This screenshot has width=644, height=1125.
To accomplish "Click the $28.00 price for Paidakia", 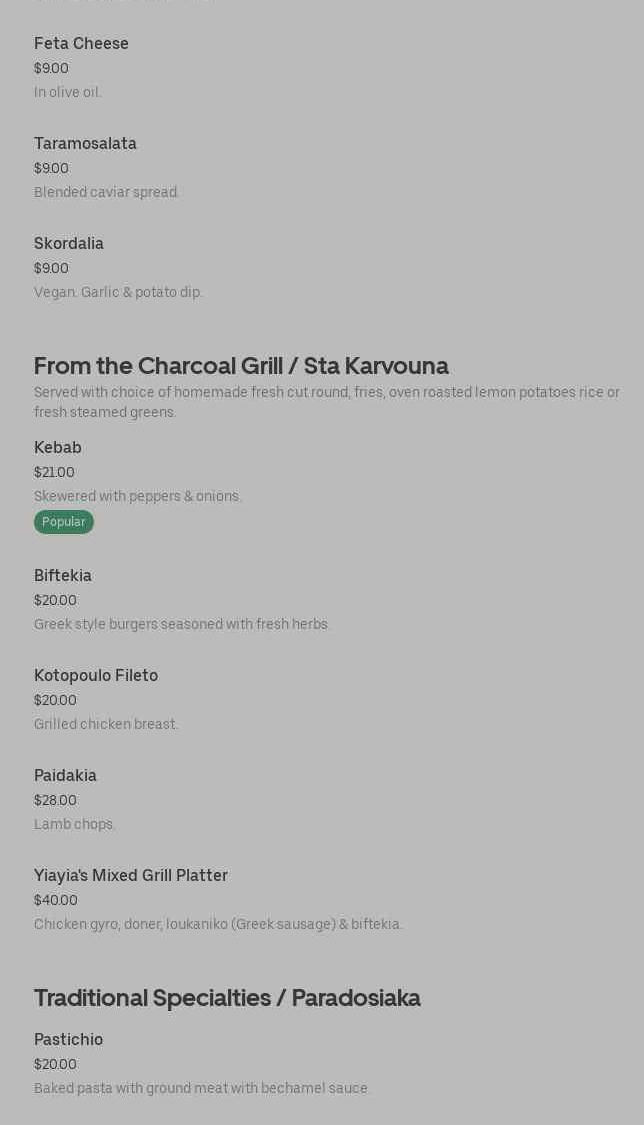I will pos(55,801).
